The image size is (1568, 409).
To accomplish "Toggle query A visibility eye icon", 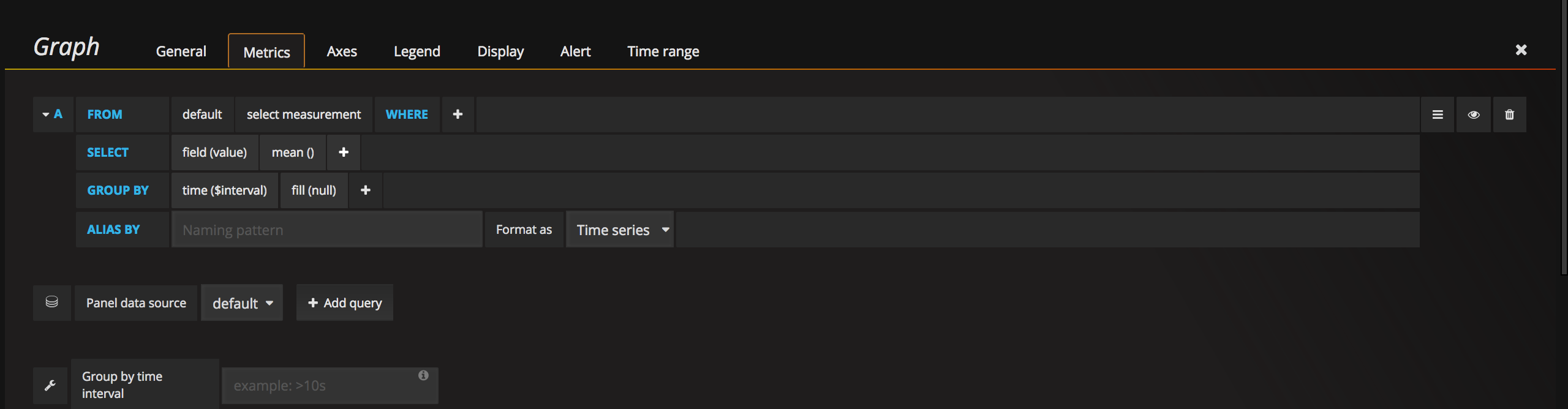I will click(1474, 114).
